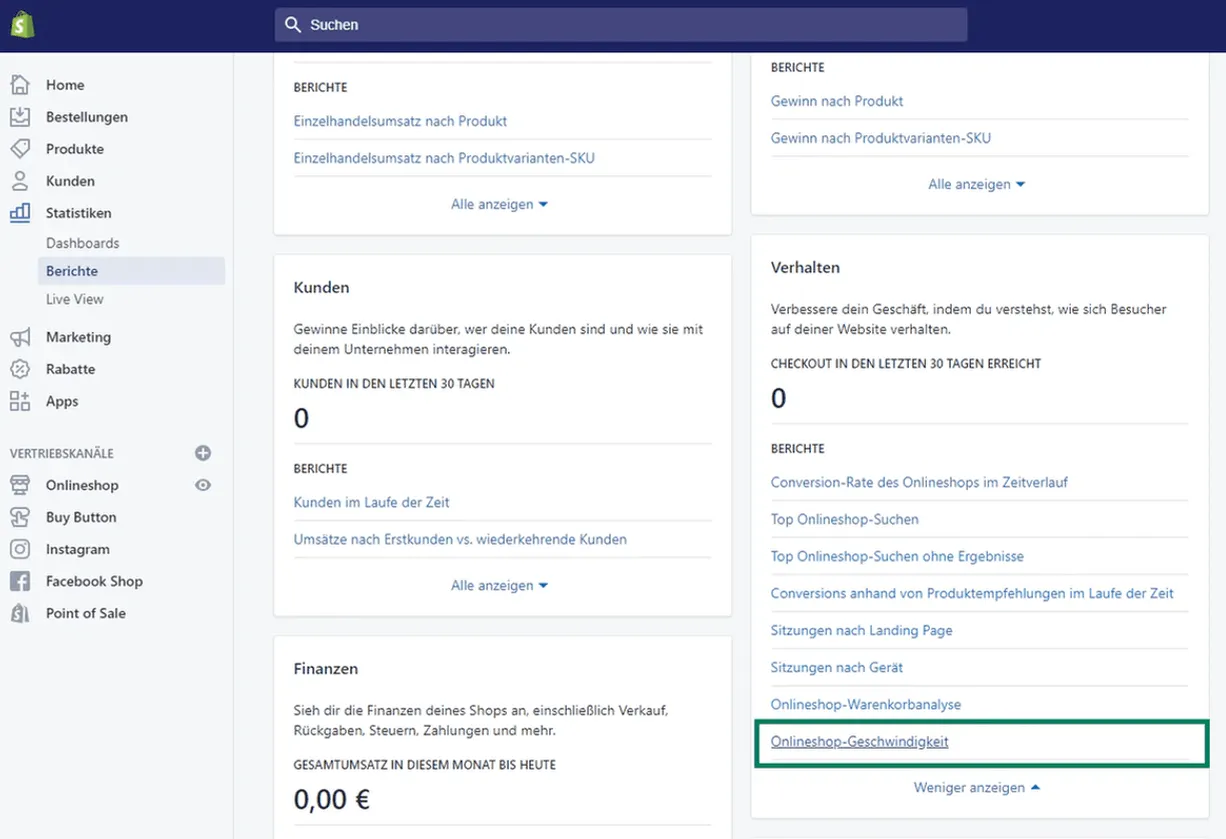Add a sales channel with plus icon

(203, 453)
